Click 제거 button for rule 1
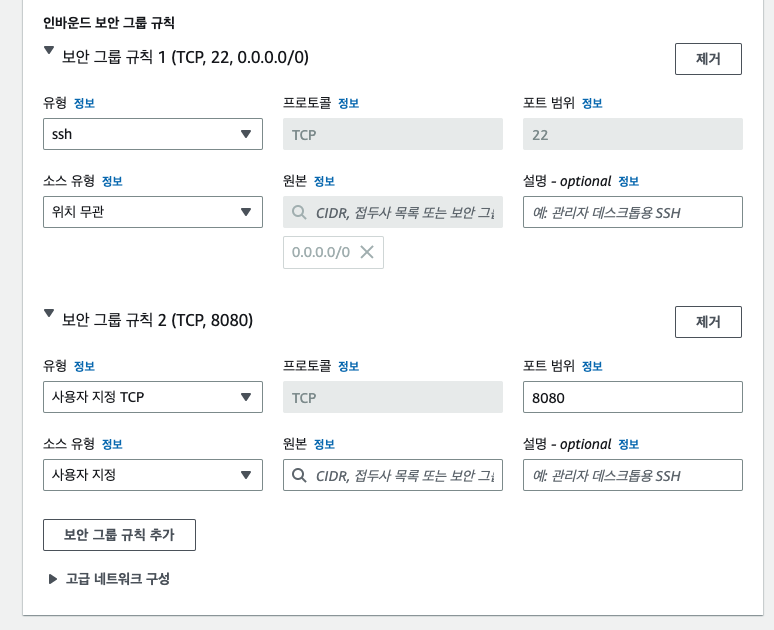774x630 pixels. tap(708, 59)
